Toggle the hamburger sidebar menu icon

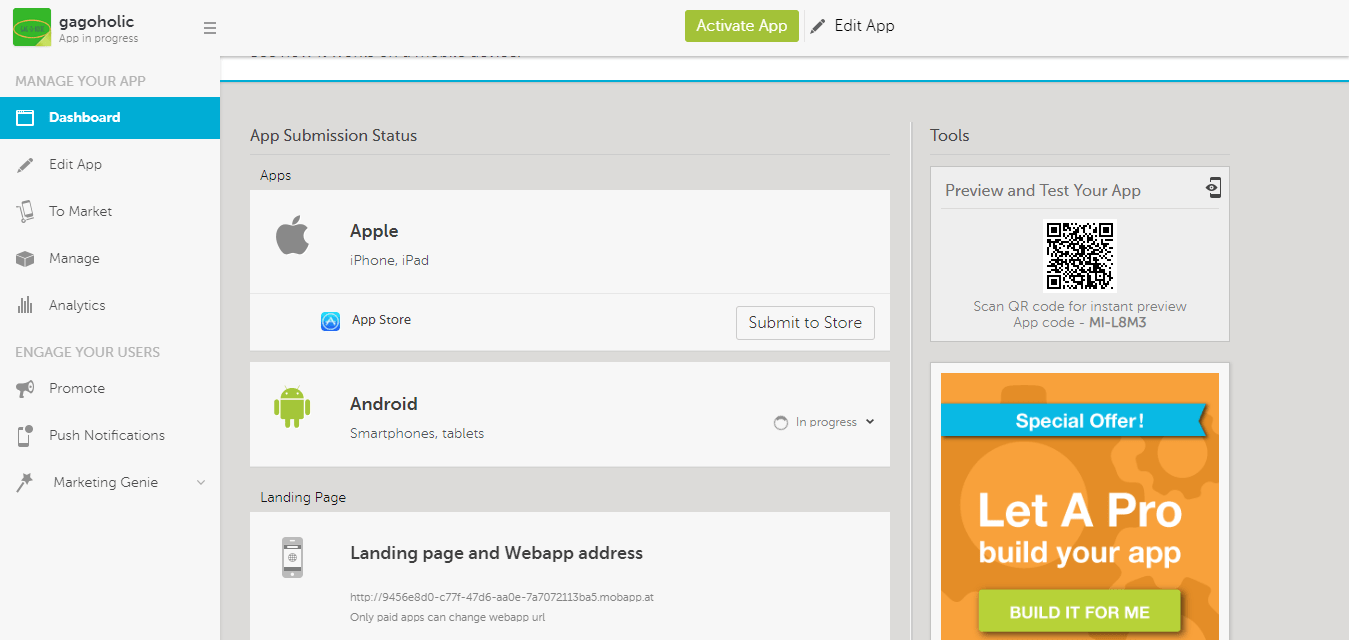(210, 28)
